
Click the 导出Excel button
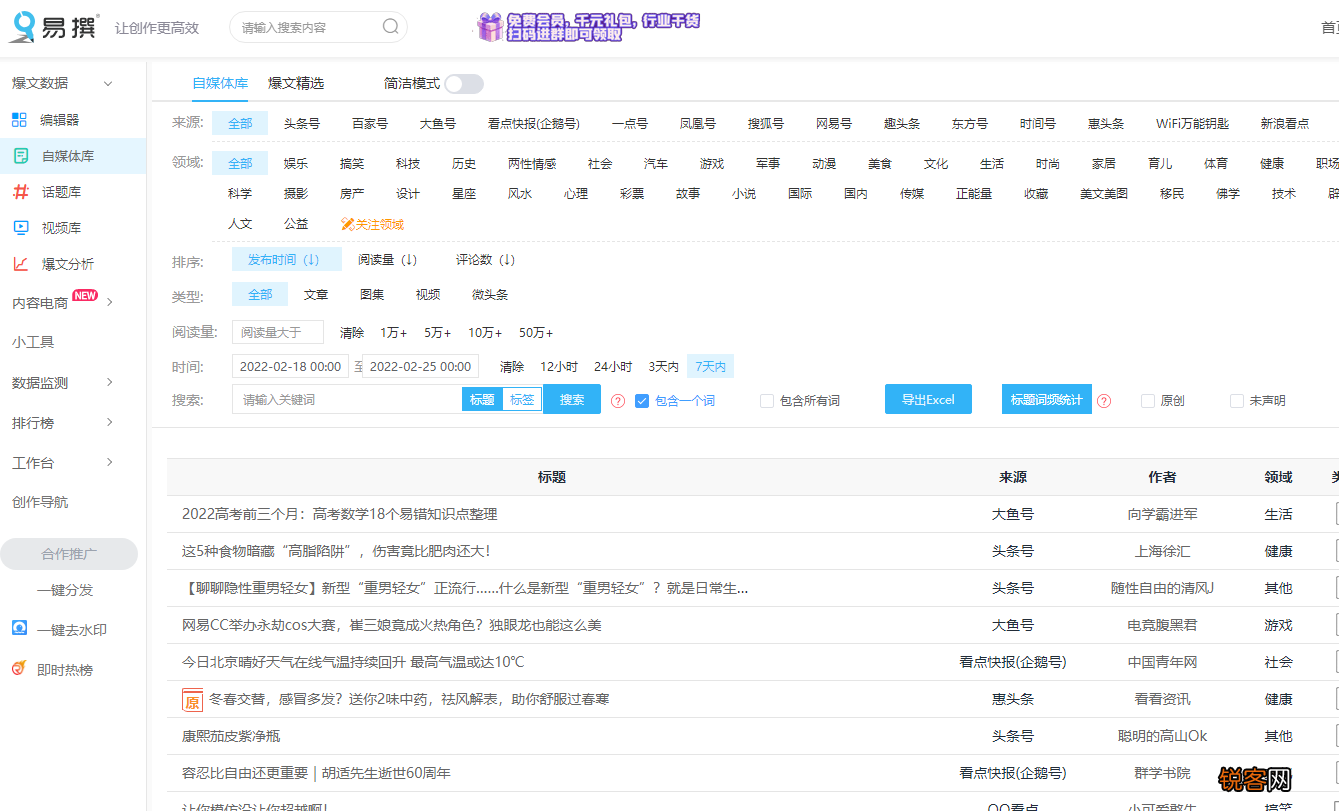pos(928,400)
